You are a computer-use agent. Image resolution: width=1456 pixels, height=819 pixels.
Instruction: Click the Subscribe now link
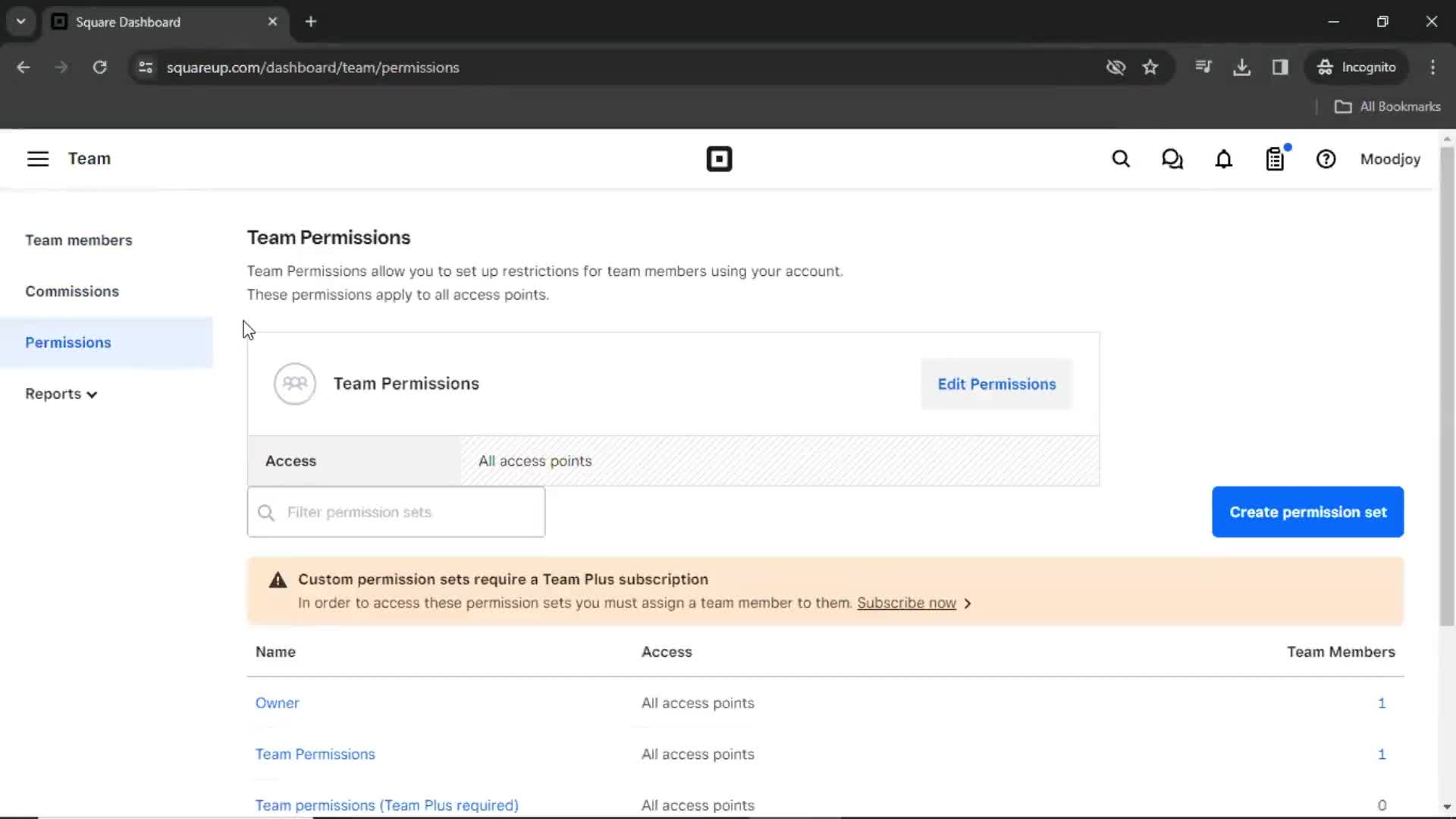click(907, 602)
